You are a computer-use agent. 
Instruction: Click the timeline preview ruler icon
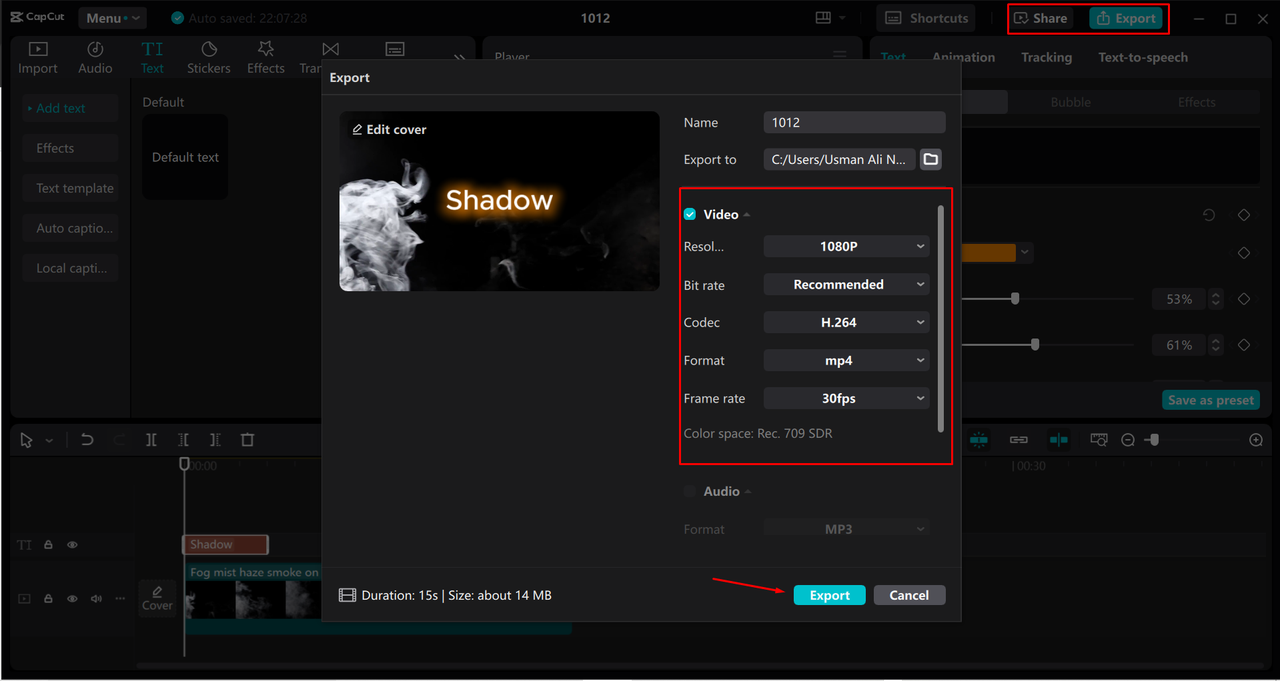1099,440
